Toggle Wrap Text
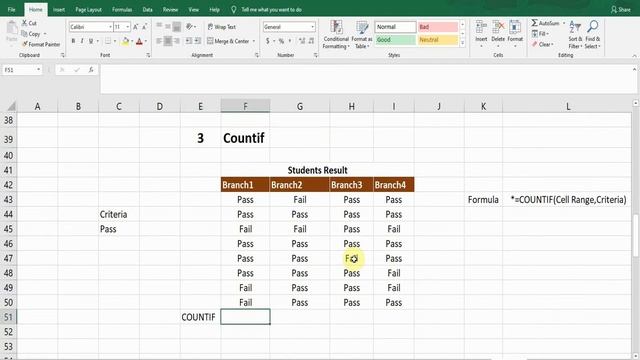Image resolution: width=640 pixels, height=360 pixels. click(x=222, y=27)
